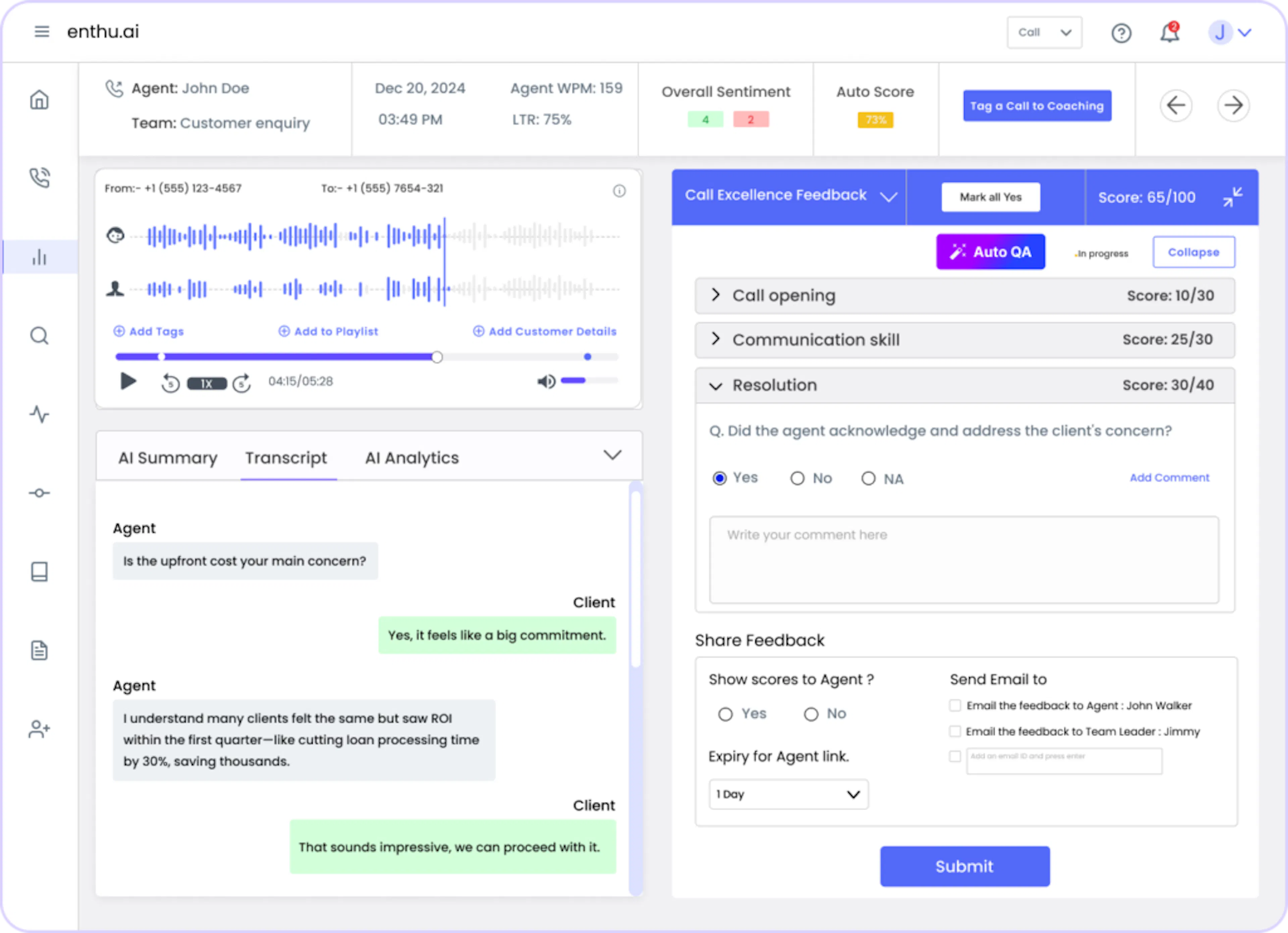Expand the Call opening section
Viewport: 1288px width, 933px height.
[964, 296]
